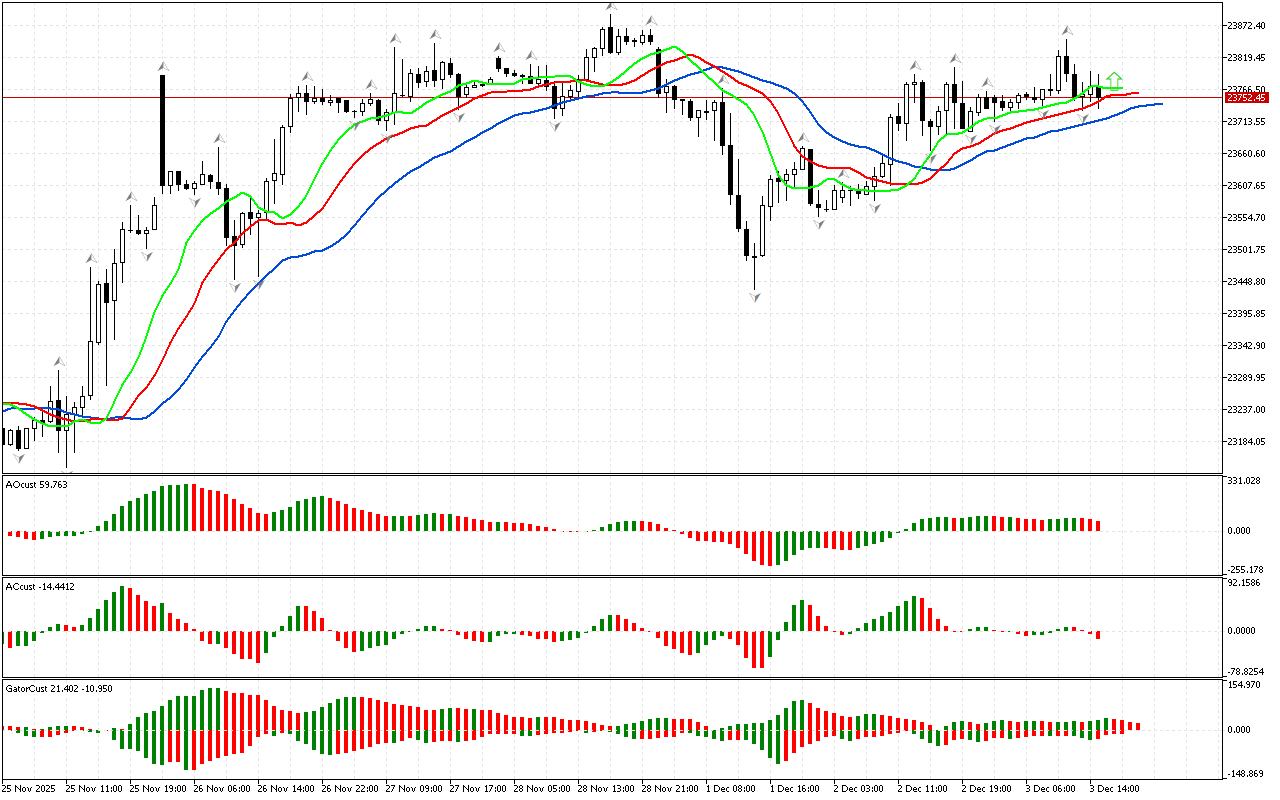This screenshot has width=1280, height=800.
Task: Select the ACcust -14.4412 indicator label
Action: pyautogui.click(x=40, y=586)
